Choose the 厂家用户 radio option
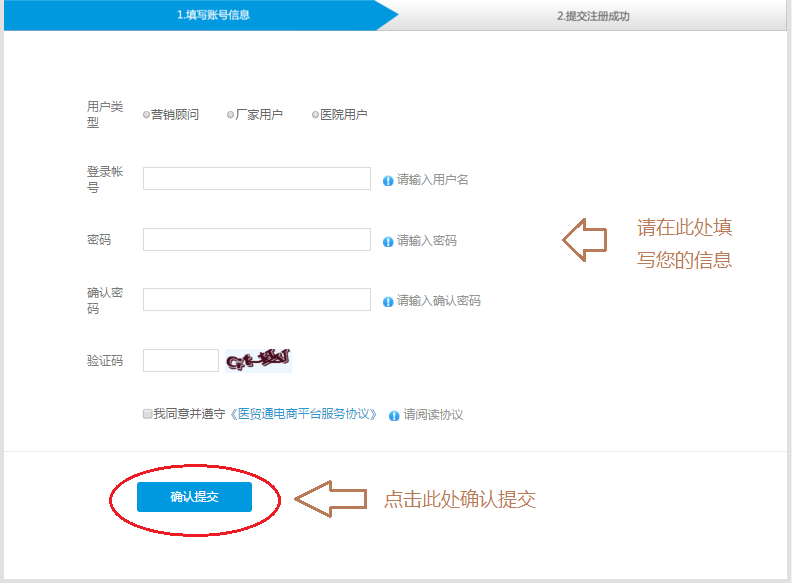This screenshot has height=583, width=792. 231,115
